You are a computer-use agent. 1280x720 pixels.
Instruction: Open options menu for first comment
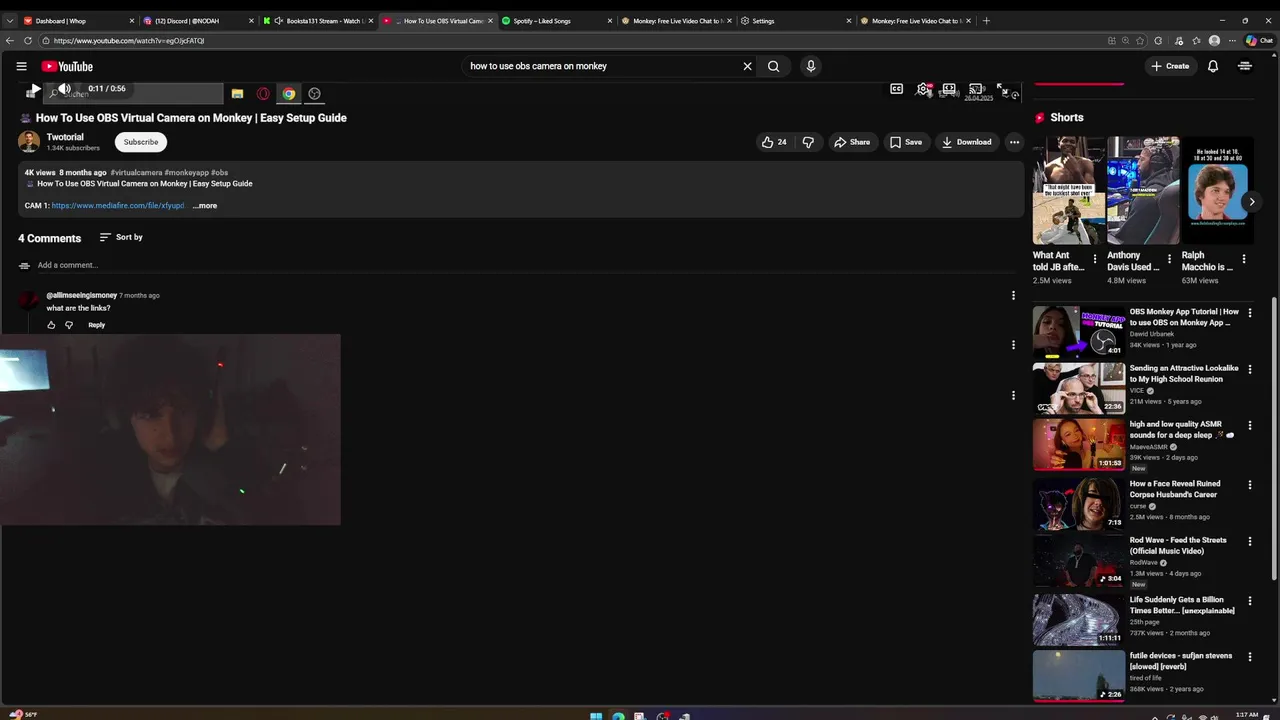[1013, 295]
